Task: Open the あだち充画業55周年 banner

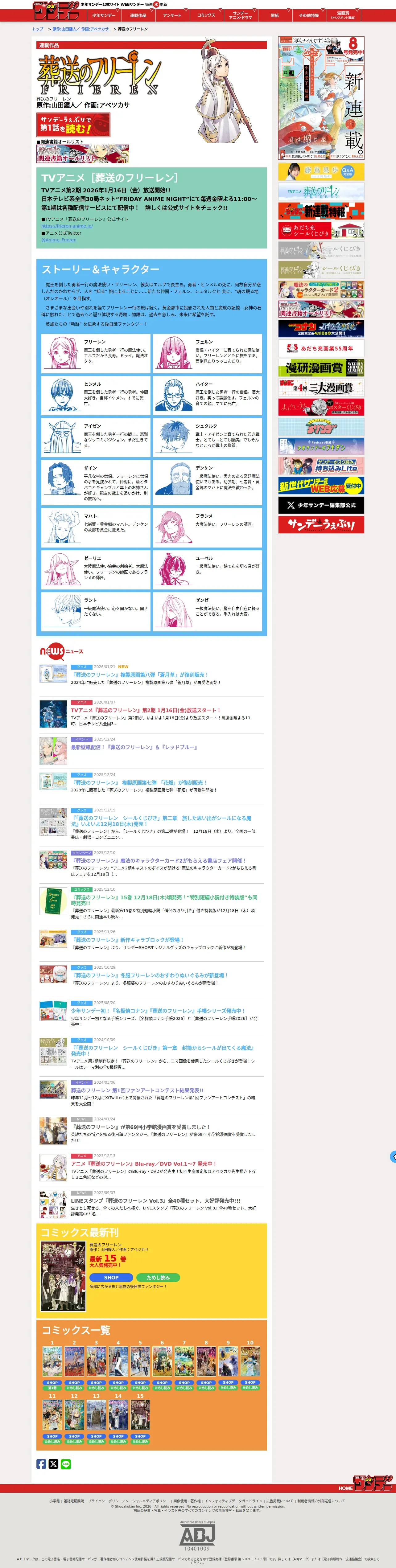Action: tap(321, 348)
